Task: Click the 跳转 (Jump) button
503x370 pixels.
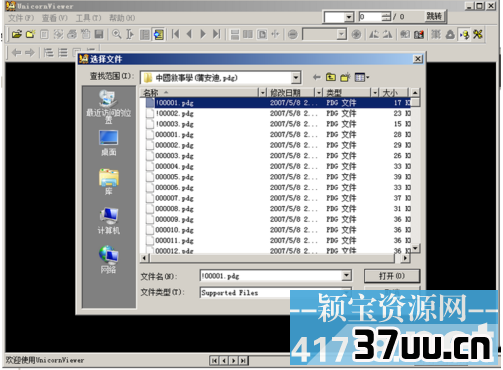Action: pos(434,16)
